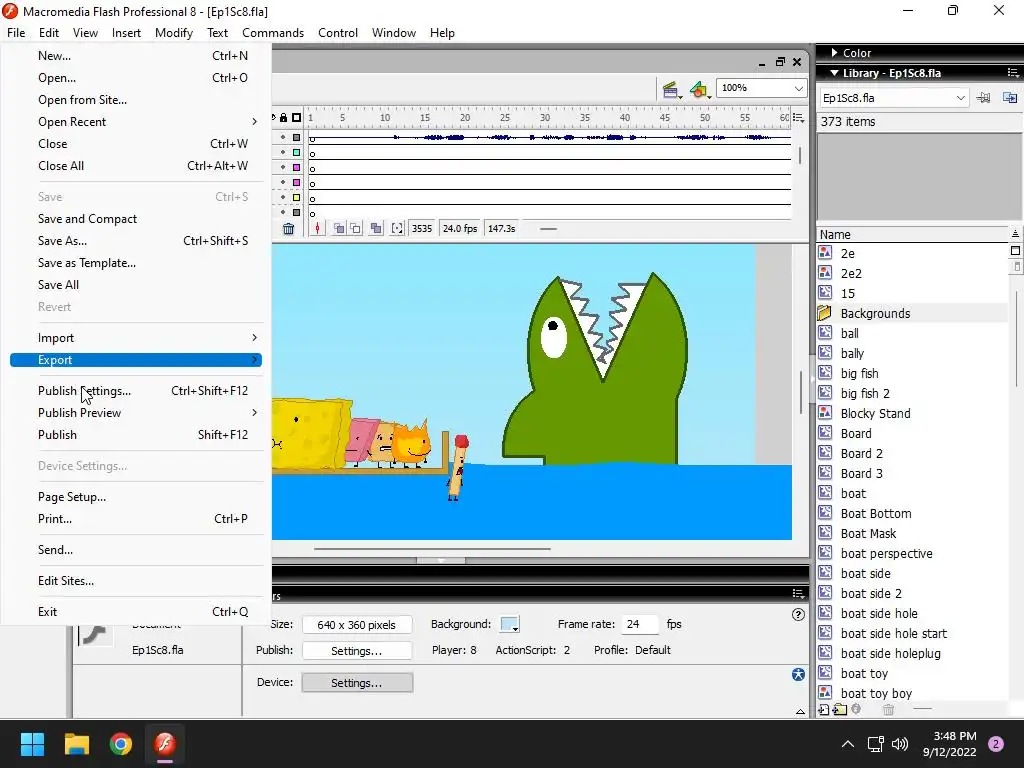Open the Commands menu
1024x768 pixels.
[273, 33]
